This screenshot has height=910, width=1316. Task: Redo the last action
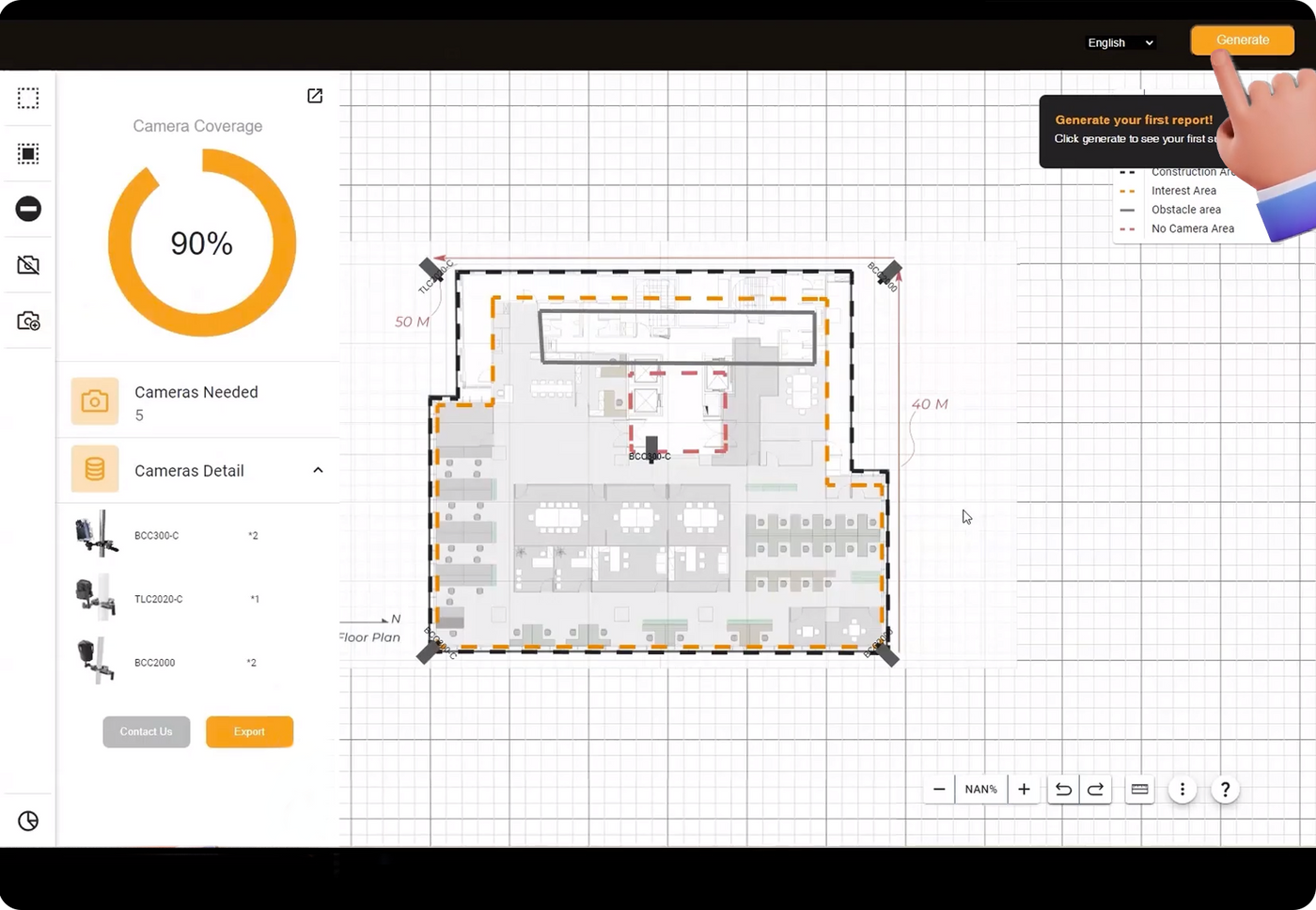tap(1096, 790)
